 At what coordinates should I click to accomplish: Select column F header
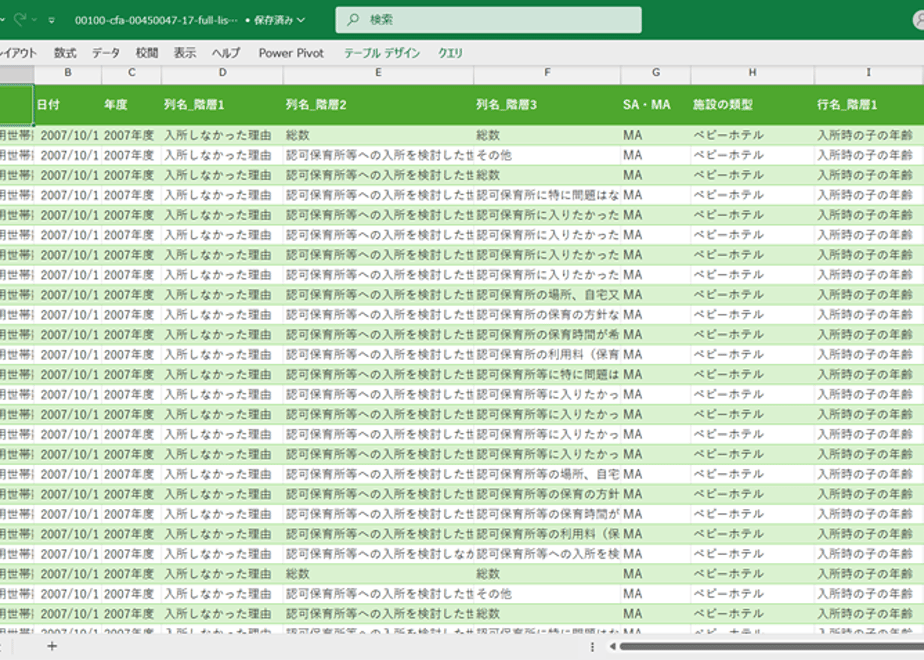point(547,72)
